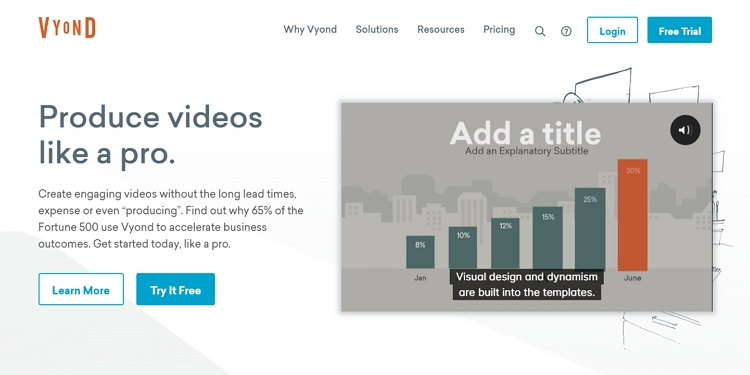Select the Try It Free button
Viewport: 750px width, 375px height.
point(176,289)
